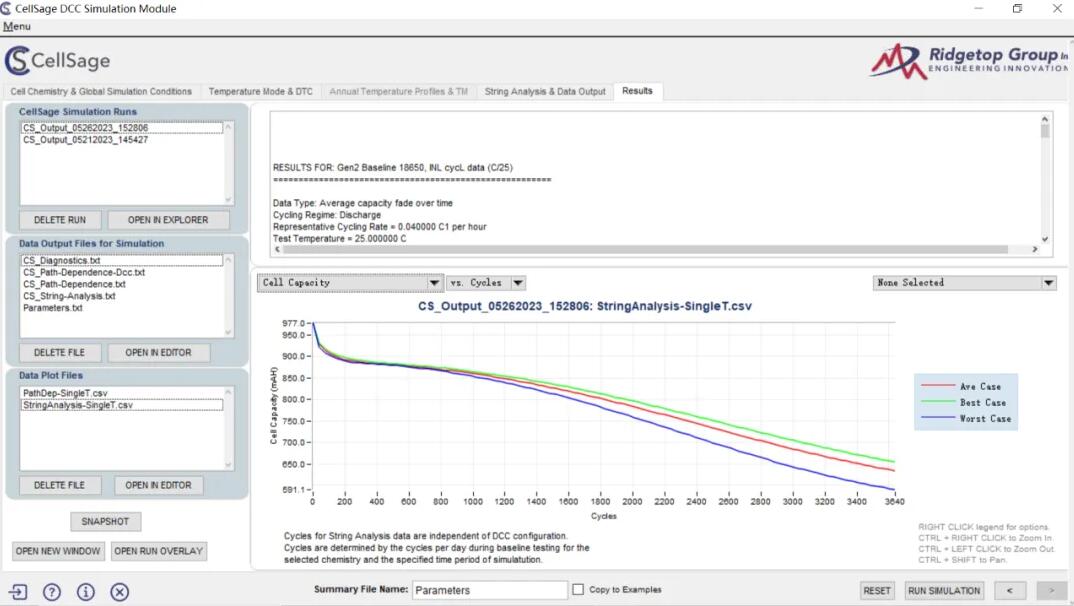The image size is (1074, 606).
Task: Enable the Copy to Examples checkbox
Action: (x=578, y=590)
